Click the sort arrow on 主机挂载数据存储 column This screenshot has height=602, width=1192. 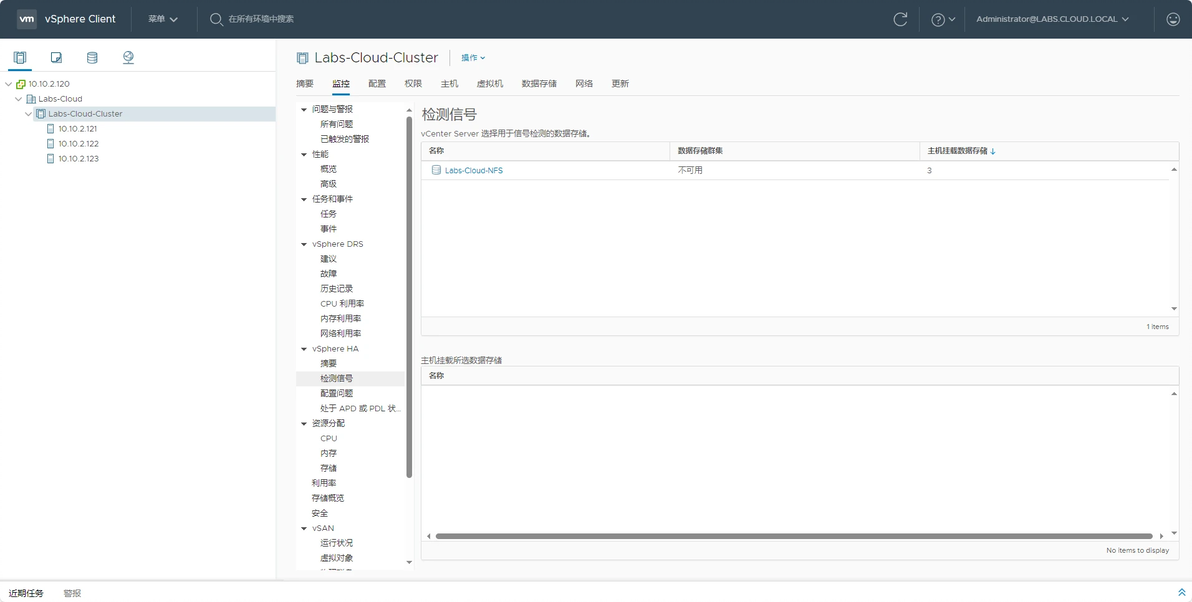[993, 151]
